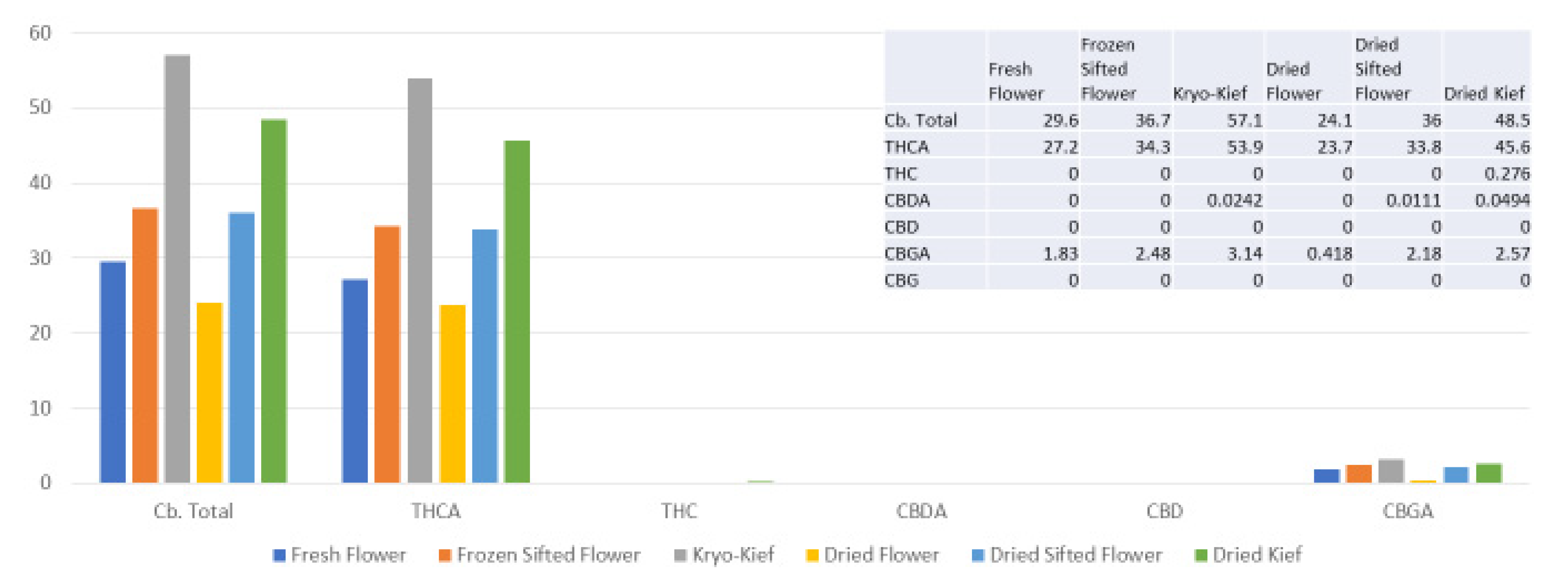Select the Cb. Total axis label
The width and height of the screenshot is (1568, 581).
pyautogui.click(x=193, y=511)
